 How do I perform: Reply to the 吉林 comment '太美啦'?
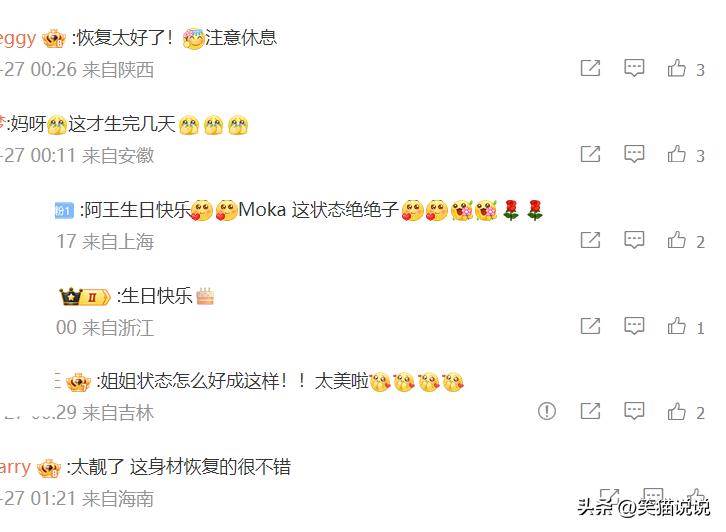634,411
